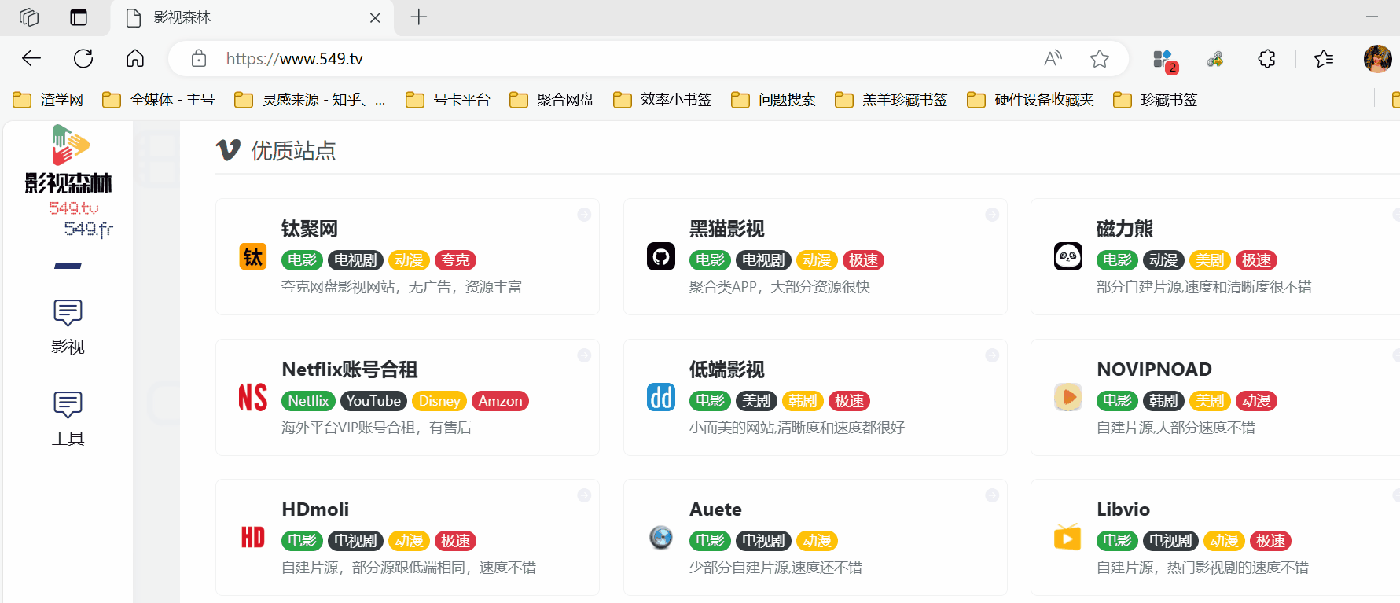Click the arrow icon on 黑猫影视 card corner

click(x=991, y=214)
